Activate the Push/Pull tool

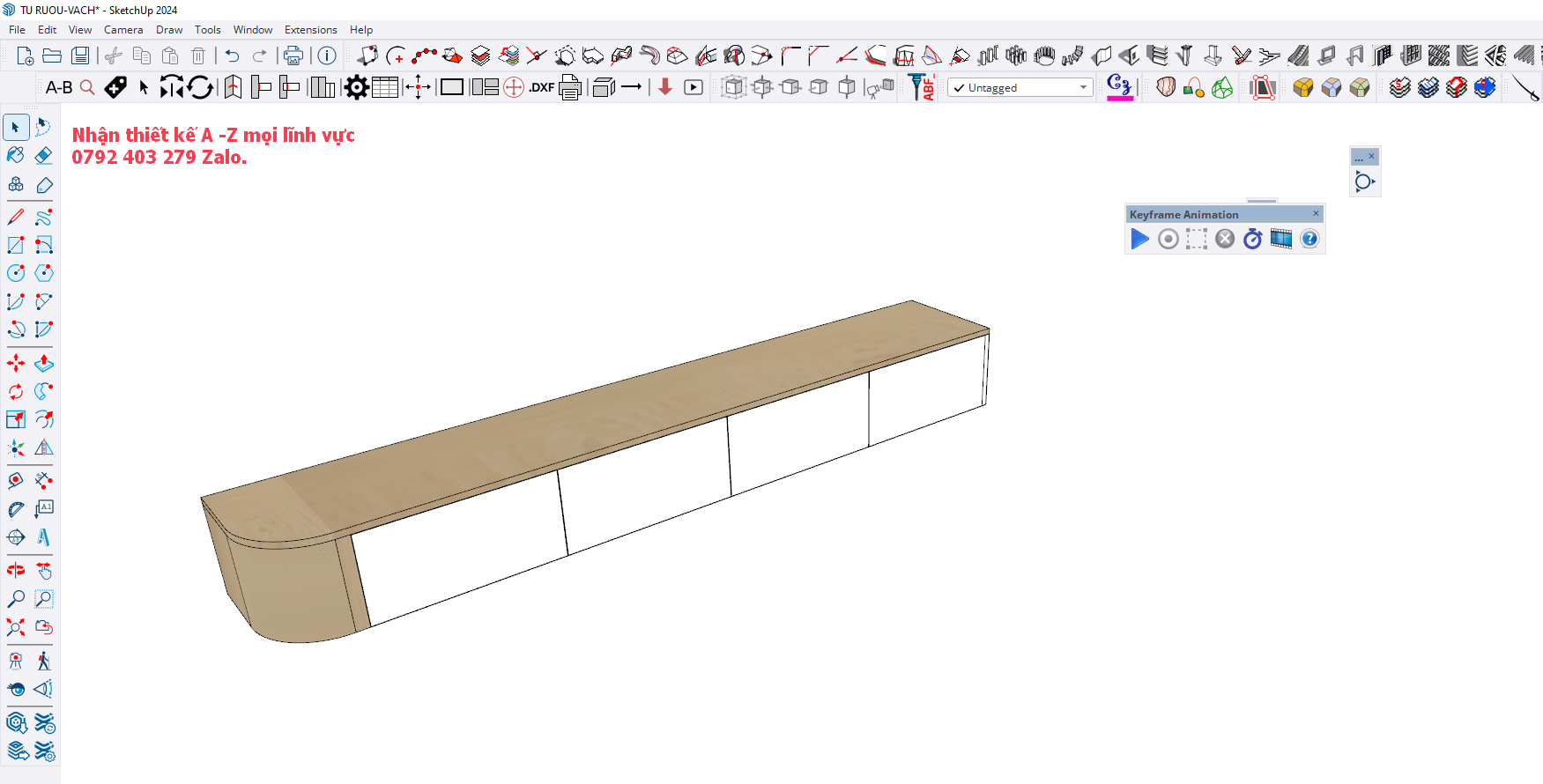pyautogui.click(x=44, y=363)
